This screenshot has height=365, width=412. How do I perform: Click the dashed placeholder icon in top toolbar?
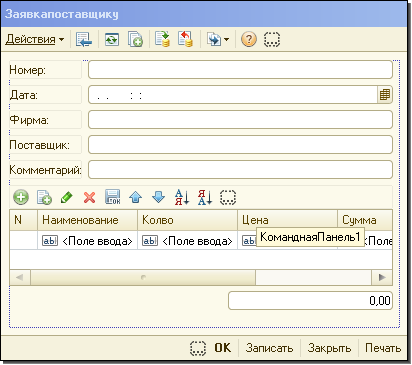(x=272, y=40)
